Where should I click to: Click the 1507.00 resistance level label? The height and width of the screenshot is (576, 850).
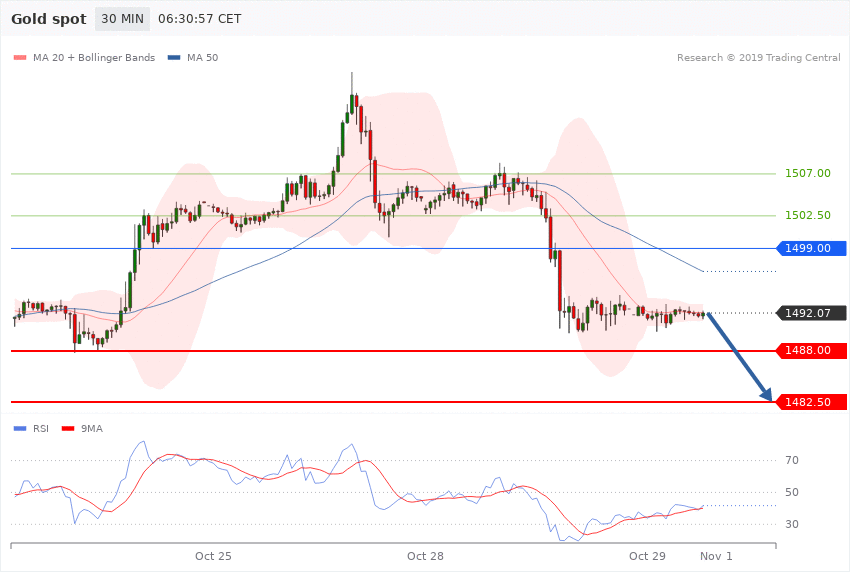(x=808, y=173)
